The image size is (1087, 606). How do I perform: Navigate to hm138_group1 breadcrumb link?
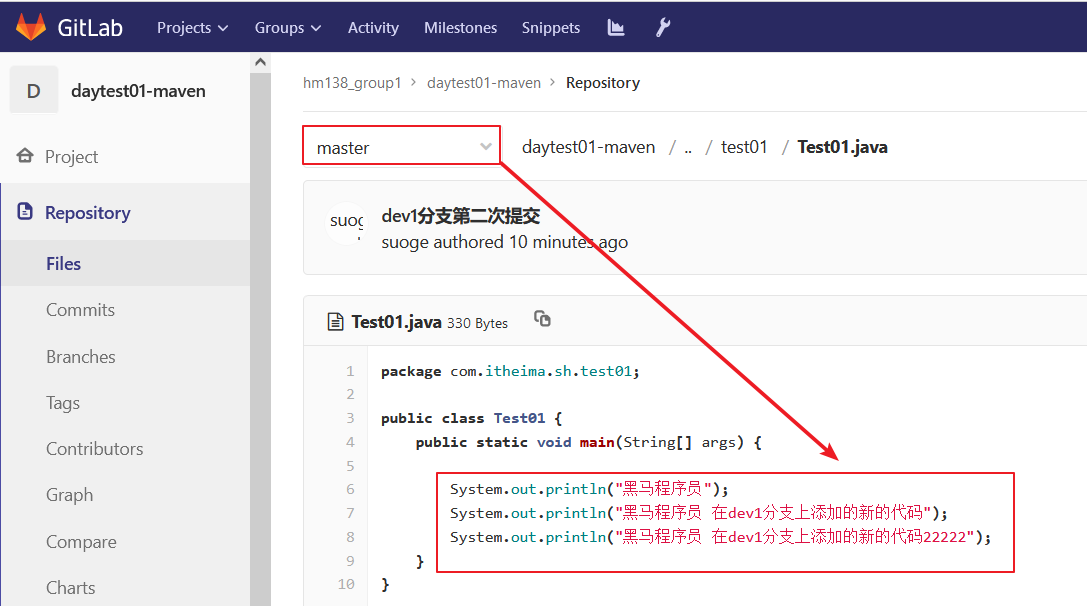[x=352, y=83]
